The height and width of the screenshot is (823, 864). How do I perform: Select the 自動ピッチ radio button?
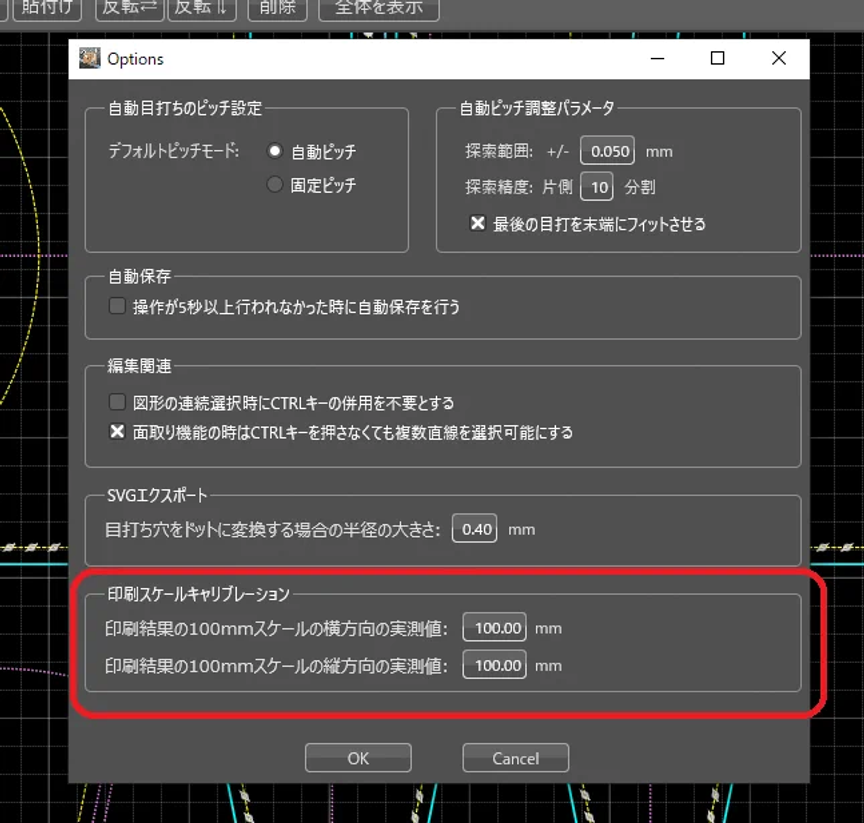[x=274, y=151]
